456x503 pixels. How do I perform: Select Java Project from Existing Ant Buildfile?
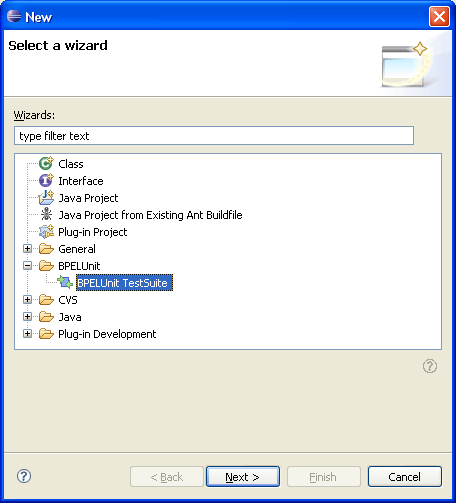pos(150,215)
